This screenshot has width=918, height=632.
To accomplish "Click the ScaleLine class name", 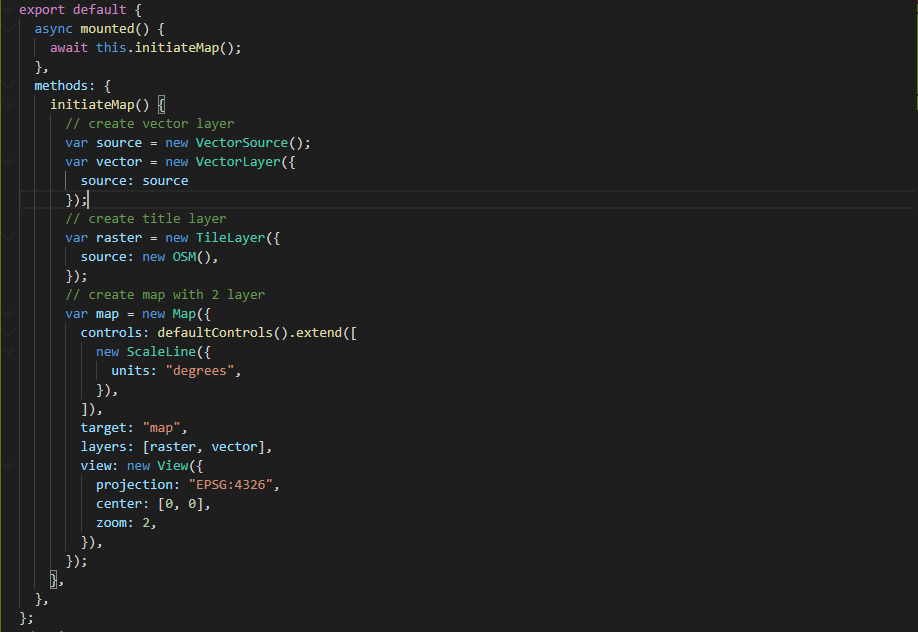I will coord(161,351).
